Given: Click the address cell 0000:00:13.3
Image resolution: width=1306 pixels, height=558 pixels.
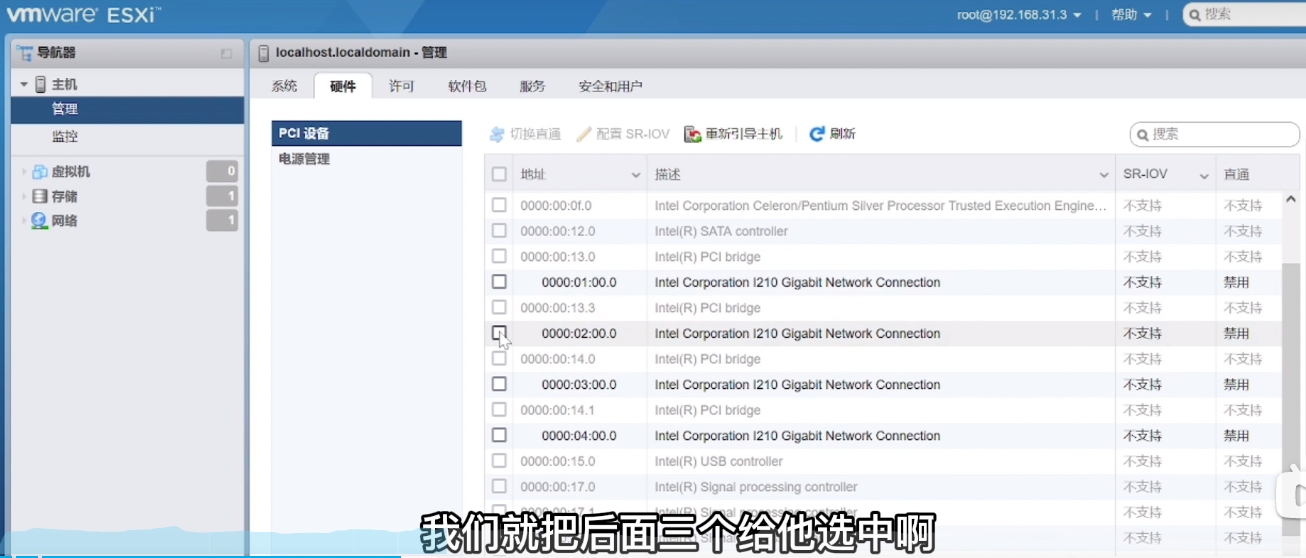Looking at the screenshot, I should [557, 308].
